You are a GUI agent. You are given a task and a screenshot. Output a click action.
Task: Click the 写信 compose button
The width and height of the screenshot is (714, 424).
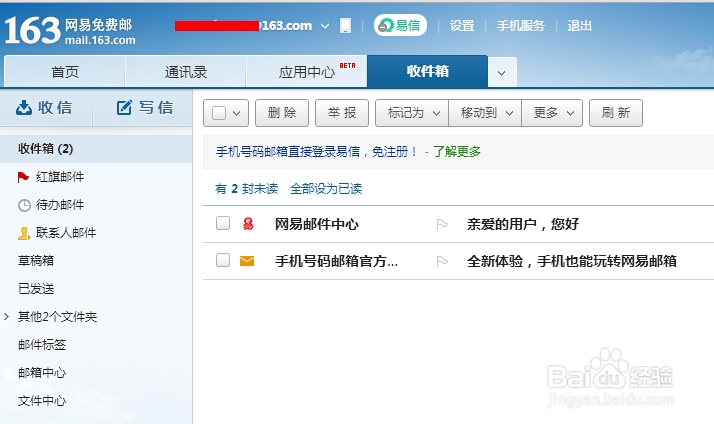(x=143, y=107)
